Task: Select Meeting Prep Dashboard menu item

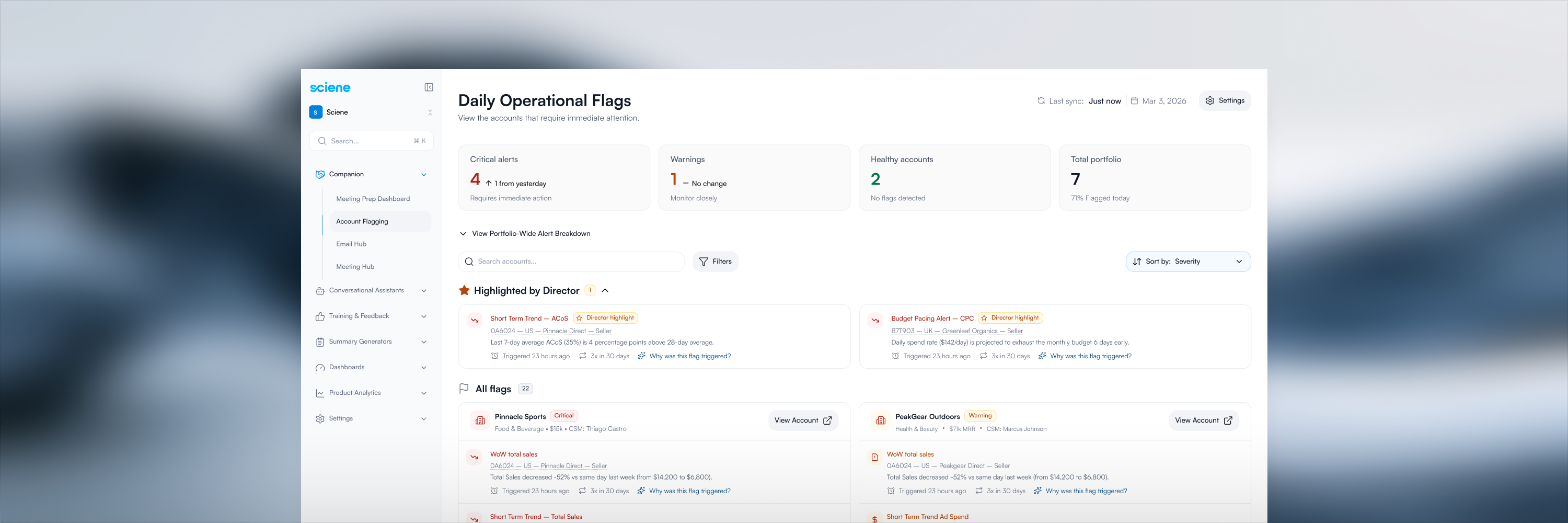Action: click(x=373, y=199)
